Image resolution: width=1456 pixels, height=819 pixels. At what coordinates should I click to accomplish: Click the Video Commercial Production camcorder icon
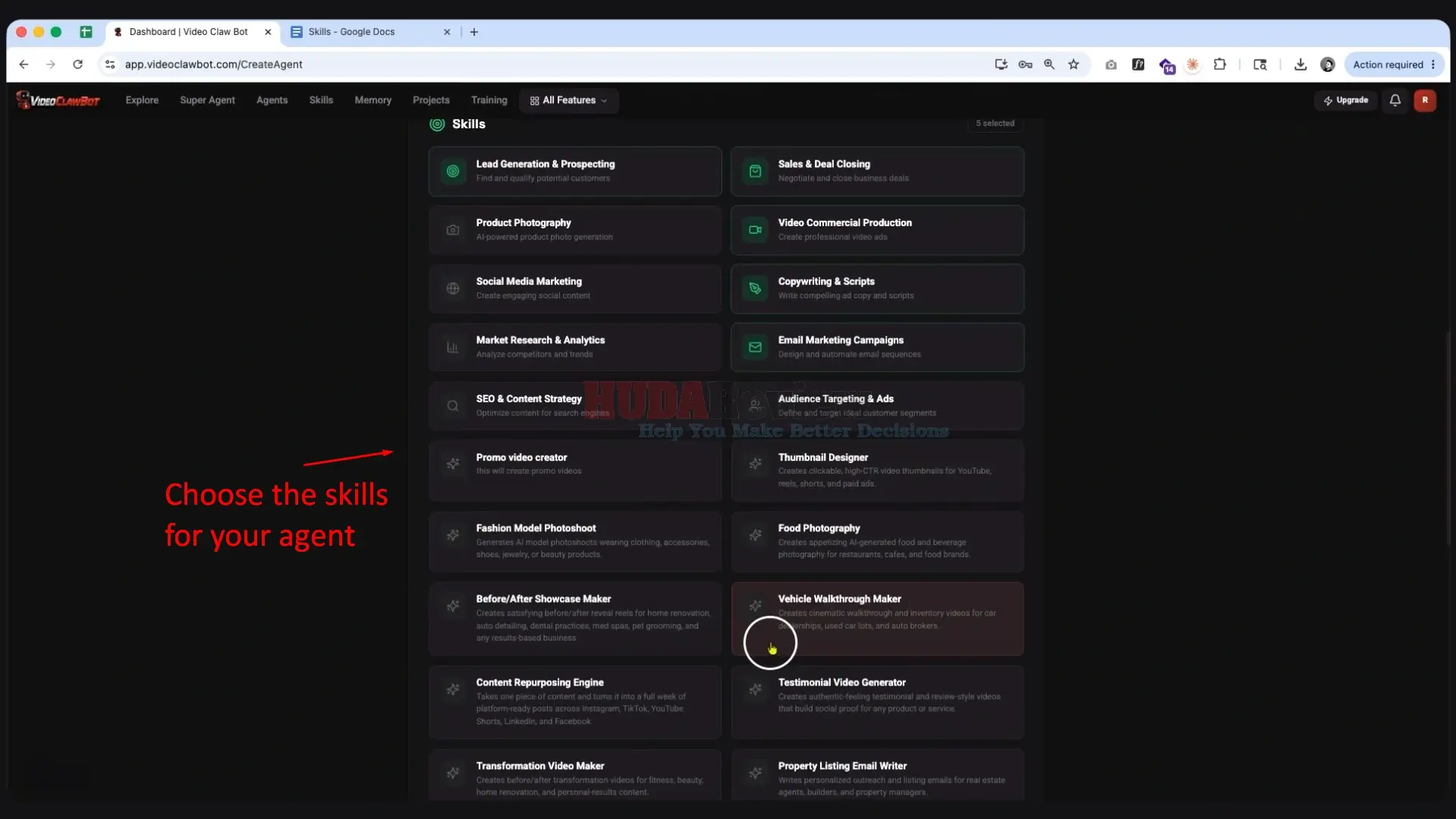[x=755, y=230]
